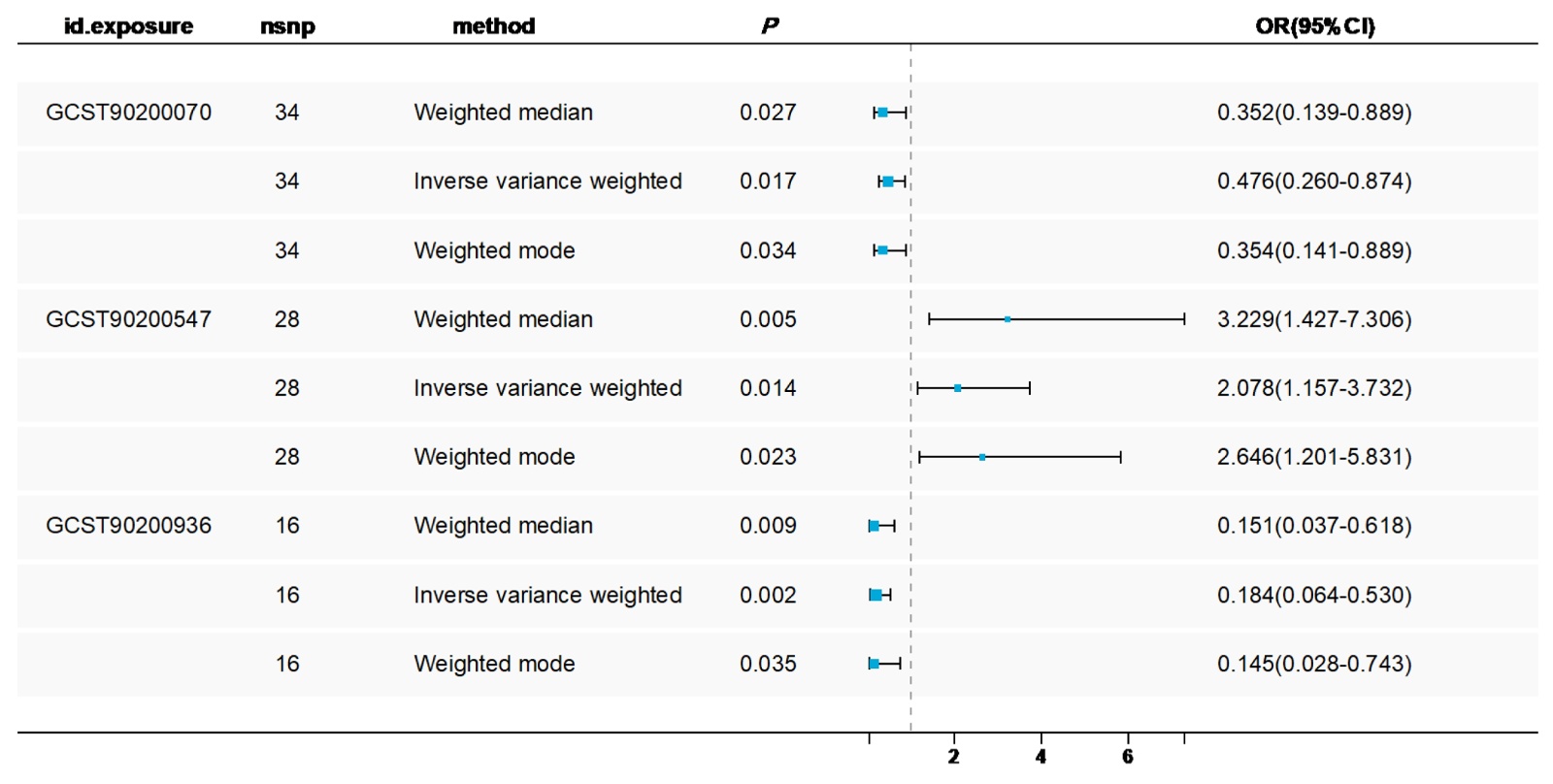Click the OR text 3.229(1.427-7.306)
This screenshot has height=784, width=1553.
click(x=1314, y=319)
